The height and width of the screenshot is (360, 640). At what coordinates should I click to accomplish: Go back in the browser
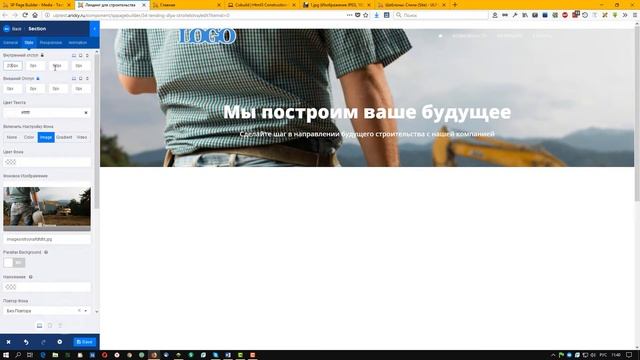pos(5,15)
